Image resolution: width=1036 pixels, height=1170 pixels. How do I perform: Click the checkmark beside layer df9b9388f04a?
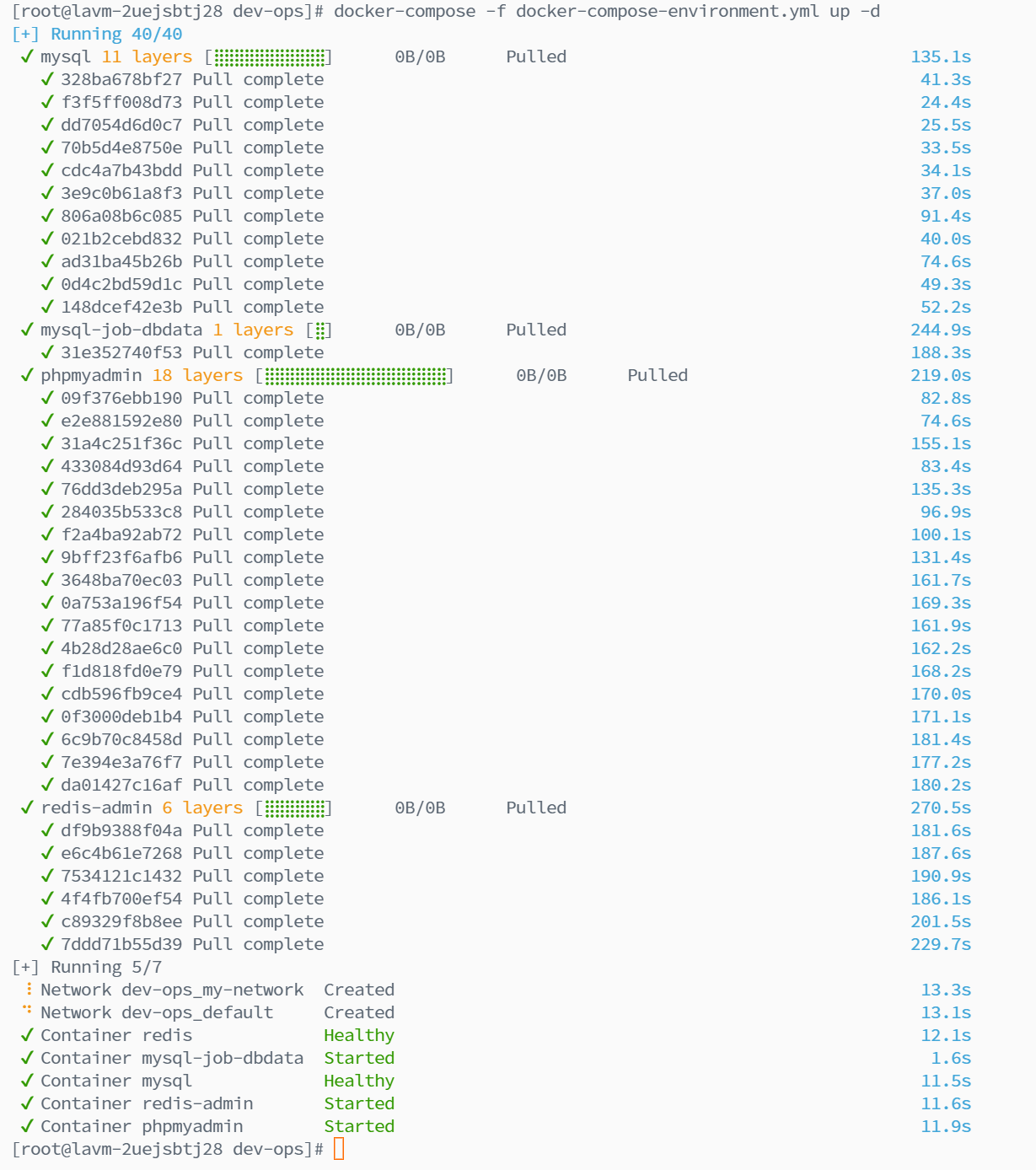(x=47, y=831)
